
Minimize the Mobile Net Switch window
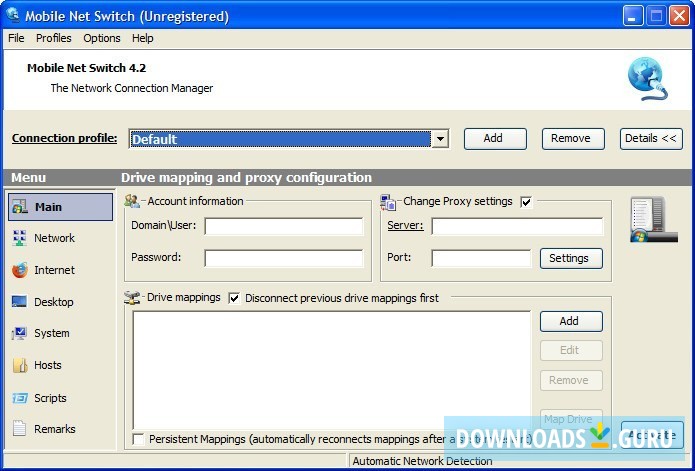[633, 16]
